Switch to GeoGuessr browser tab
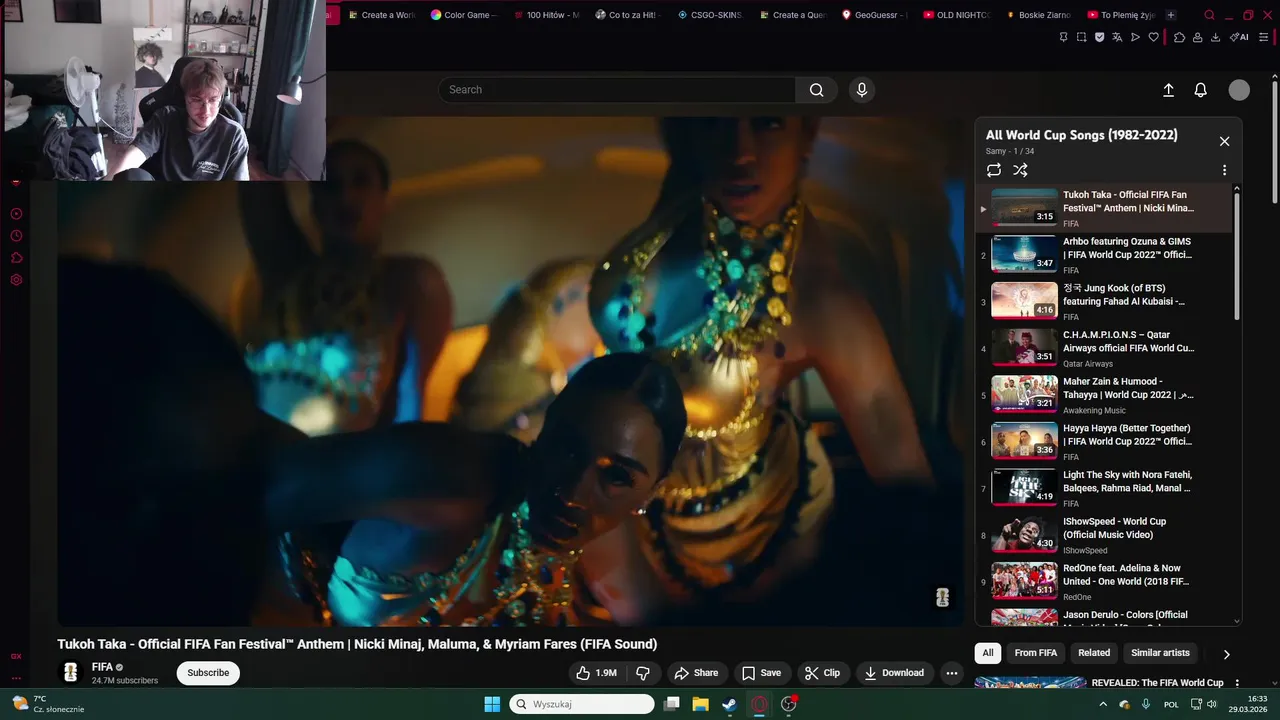 (873, 15)
